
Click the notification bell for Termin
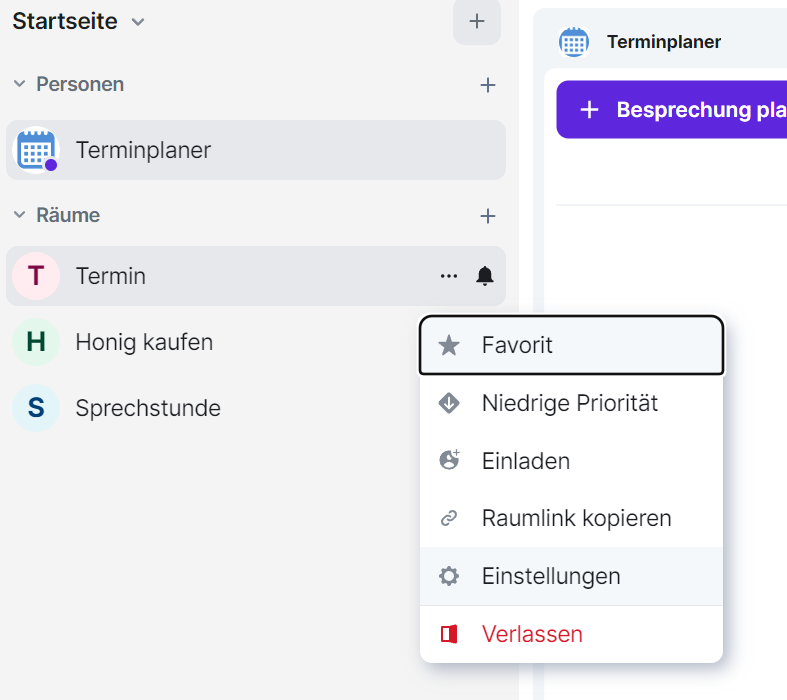pos(485,276)
